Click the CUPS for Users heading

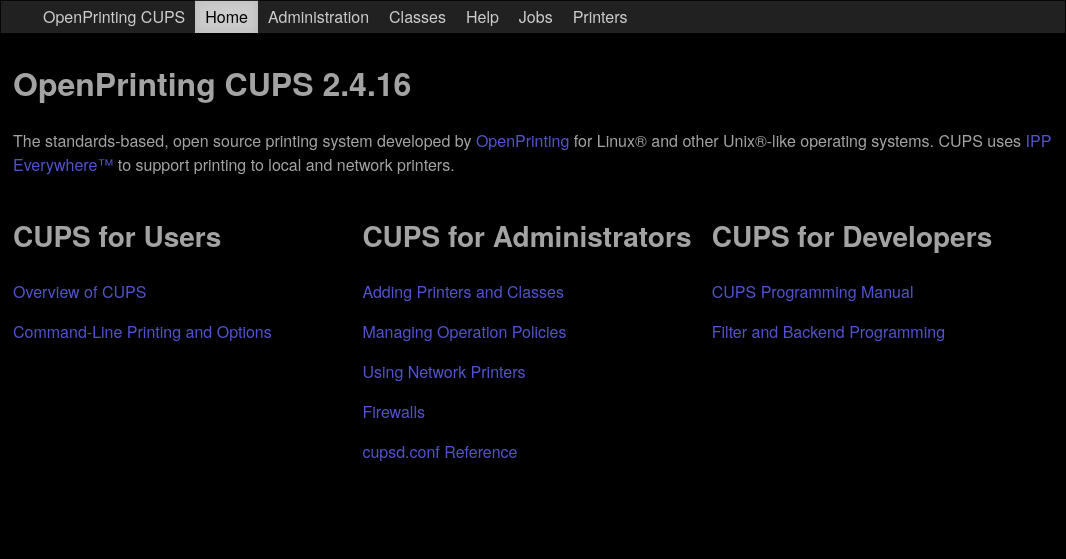(x=117, y=237)
